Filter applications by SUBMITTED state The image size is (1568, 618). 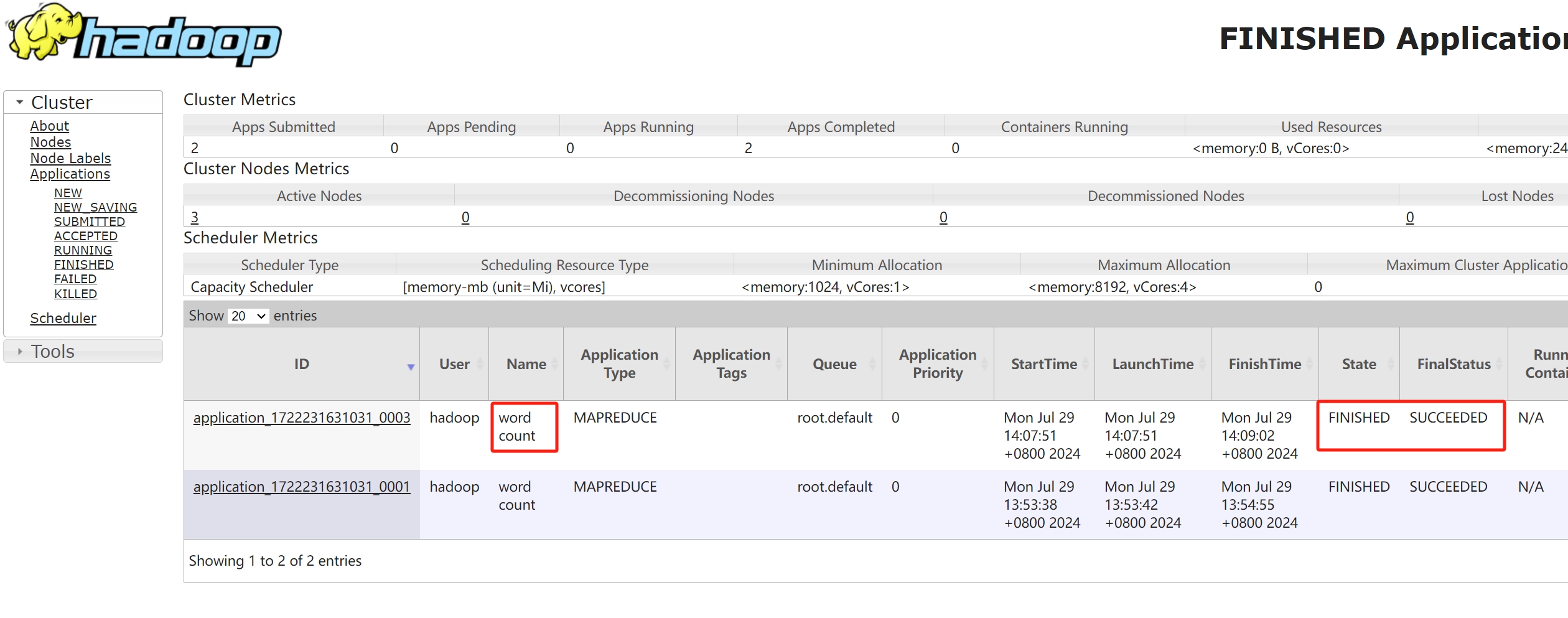[89, 222]
